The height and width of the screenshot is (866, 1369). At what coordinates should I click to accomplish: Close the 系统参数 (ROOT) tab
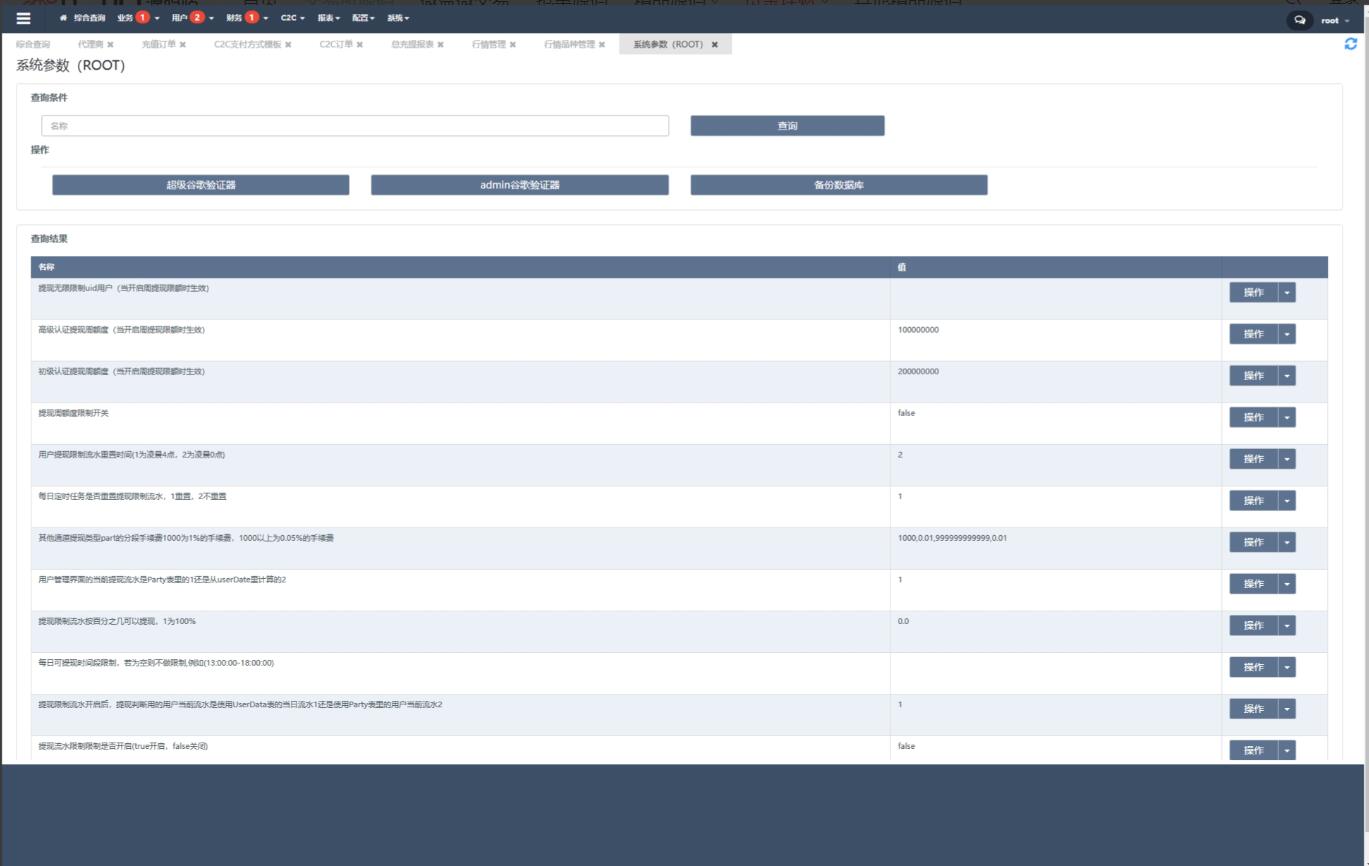click(714, 45)
